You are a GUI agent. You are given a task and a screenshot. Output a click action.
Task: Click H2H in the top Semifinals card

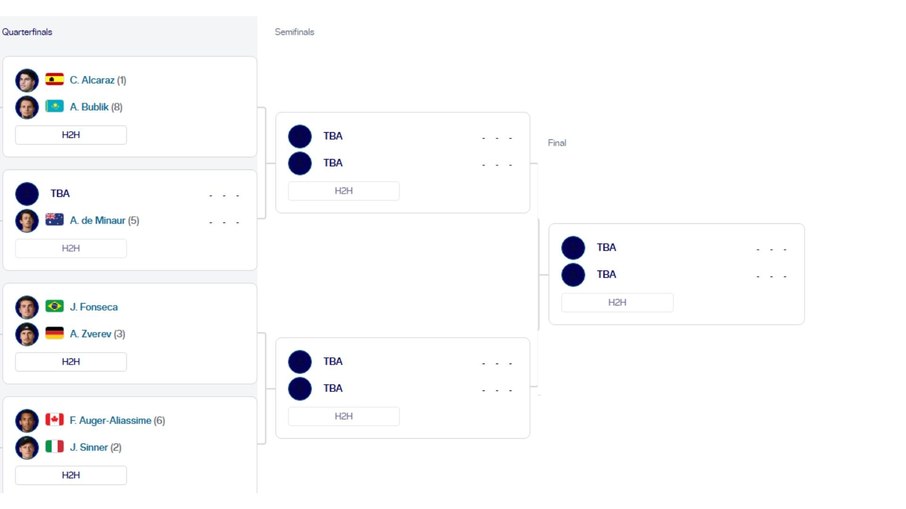pyautogui.click(x=344, y=191)
